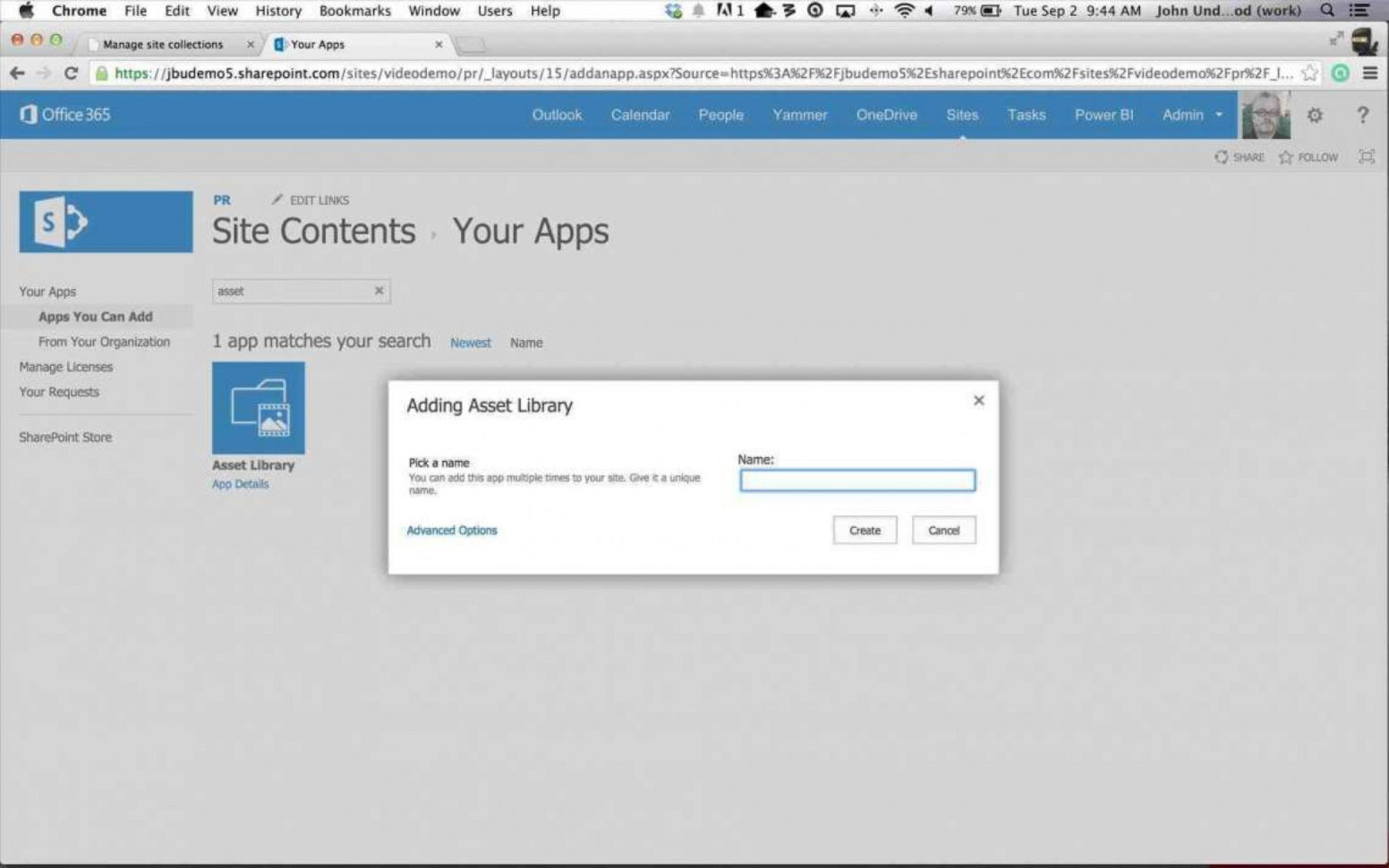Screen dimensions: 1389x868
Task: Open the Calendar link
Action: pos(640,115)
